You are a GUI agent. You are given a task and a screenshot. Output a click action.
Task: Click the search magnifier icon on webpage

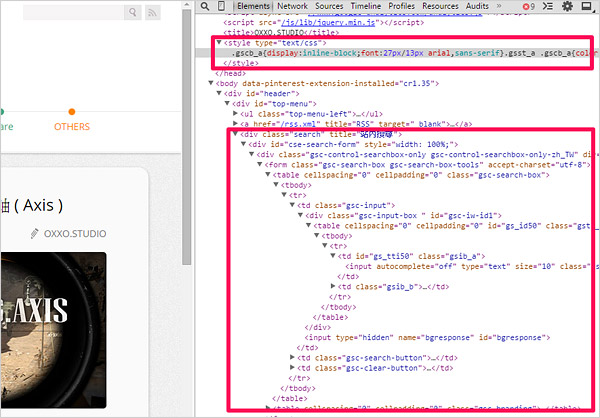click(x=132, y=13)
